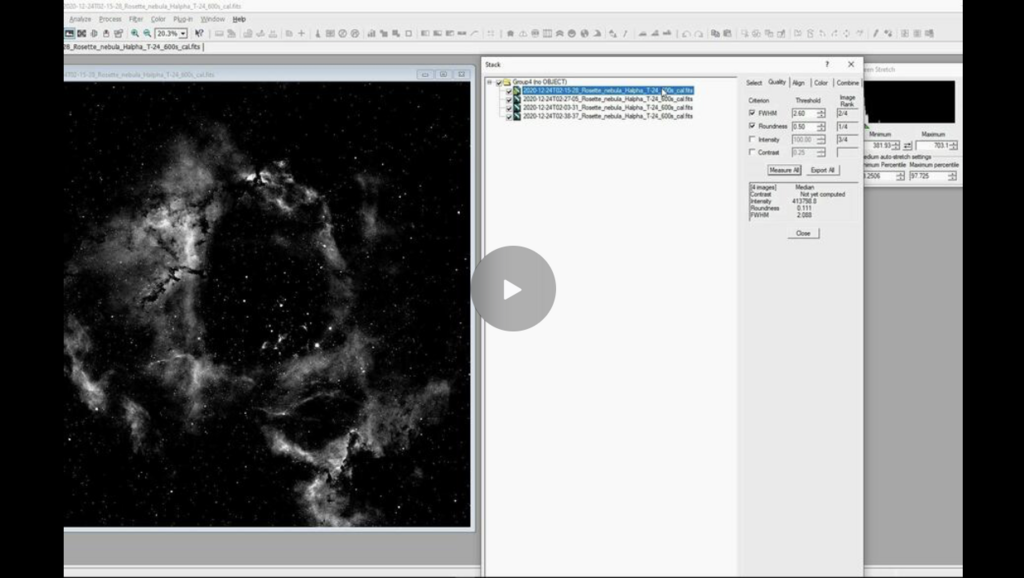
Task: Open the Help menu
Action: pyautogui.click(x=239, y=20)
